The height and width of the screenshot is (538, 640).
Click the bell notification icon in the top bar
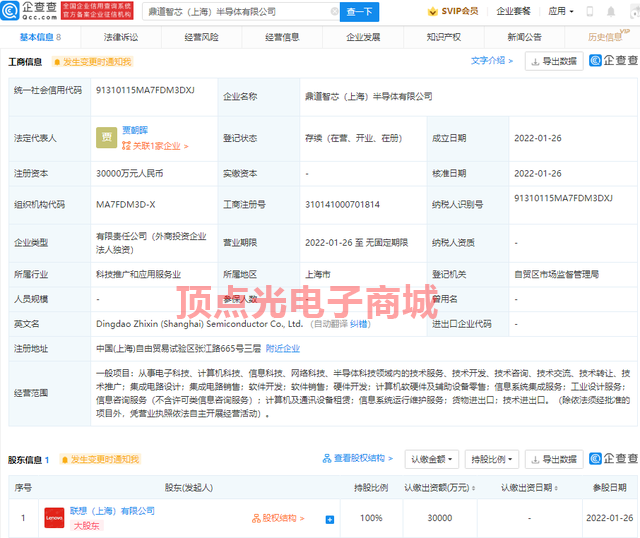tap(612, 12)
